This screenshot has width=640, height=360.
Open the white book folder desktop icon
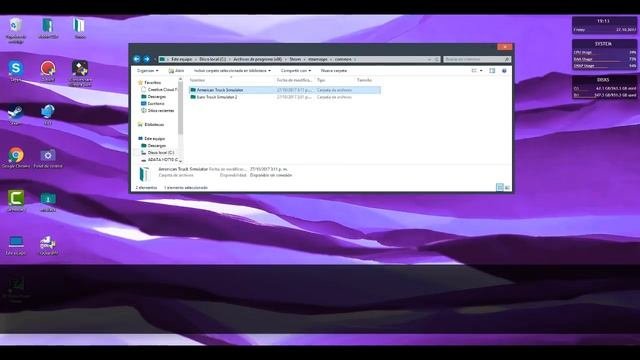click(80, 28)
